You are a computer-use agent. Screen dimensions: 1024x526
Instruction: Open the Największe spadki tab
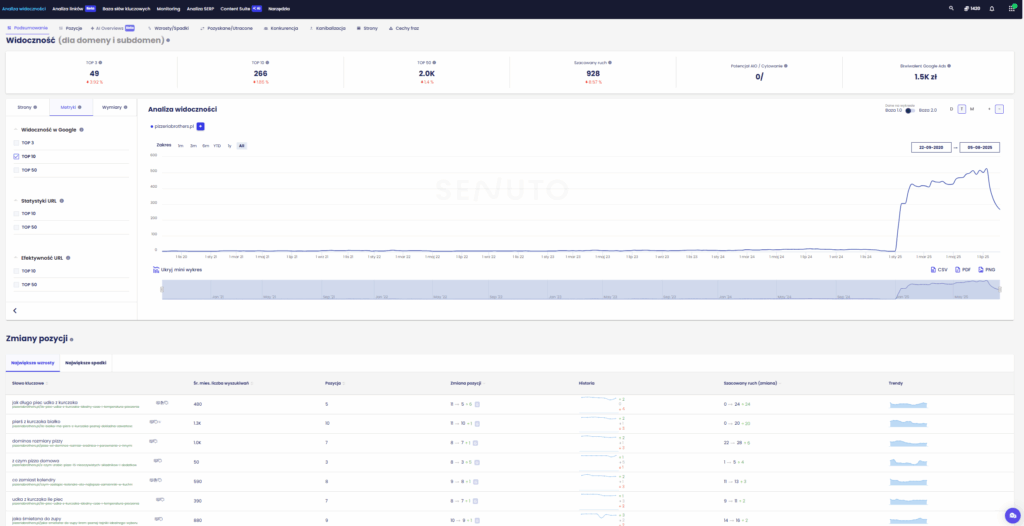(x=85, y=362)
